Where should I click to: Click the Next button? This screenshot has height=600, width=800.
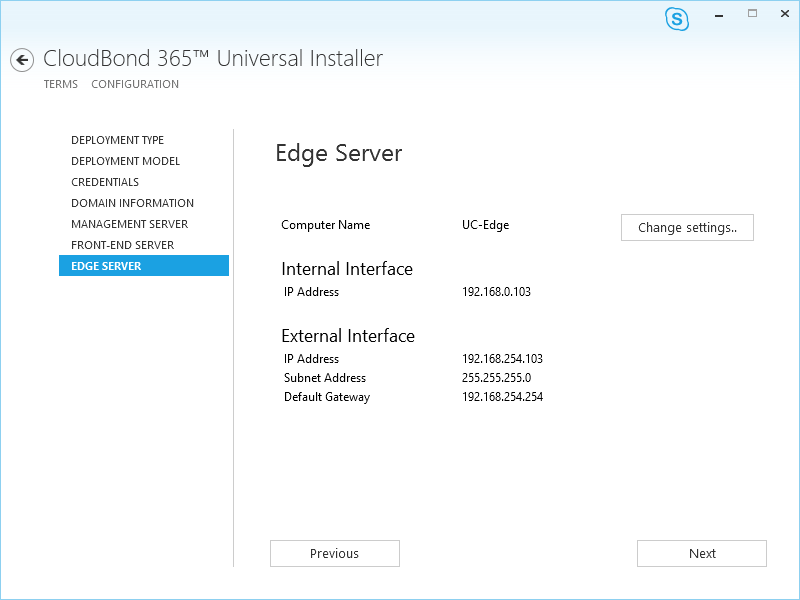pos(702,554)
